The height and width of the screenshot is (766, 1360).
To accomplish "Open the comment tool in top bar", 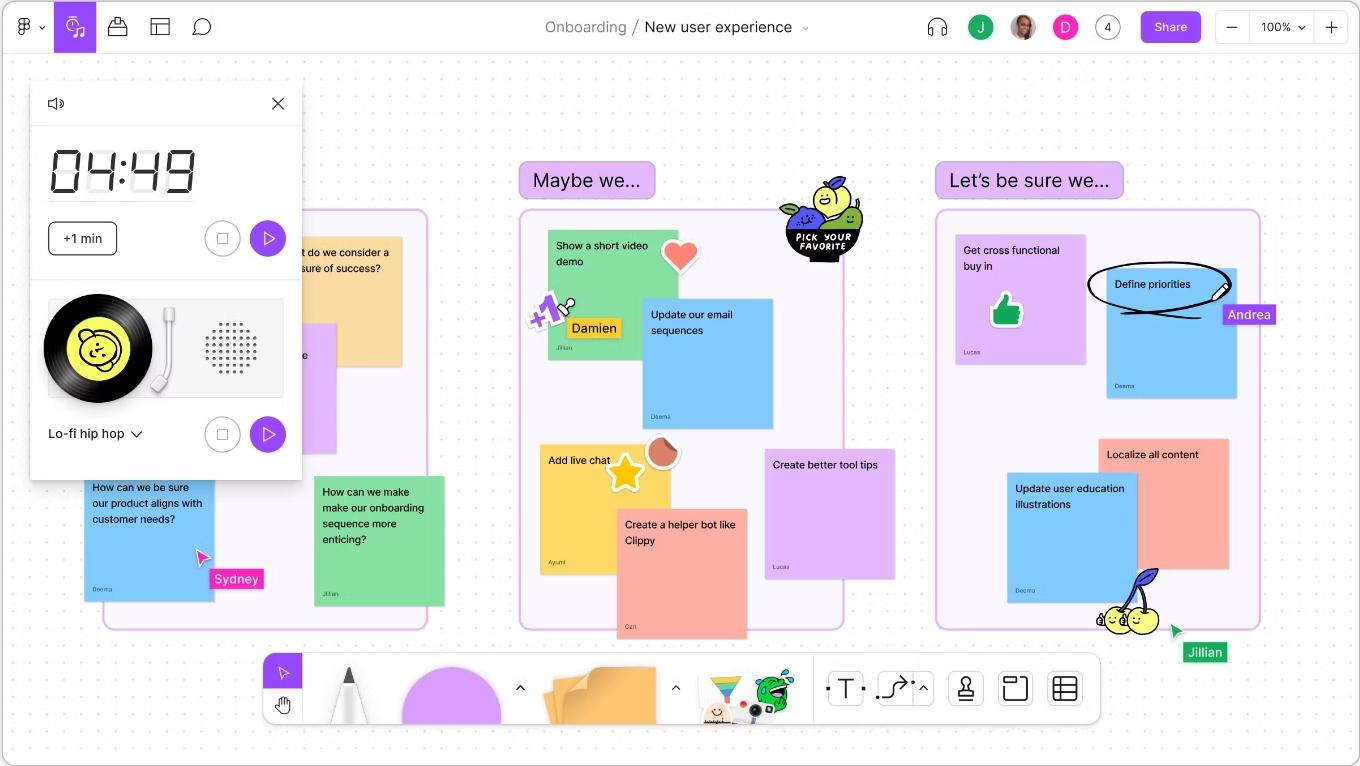I will coord(202,27).
